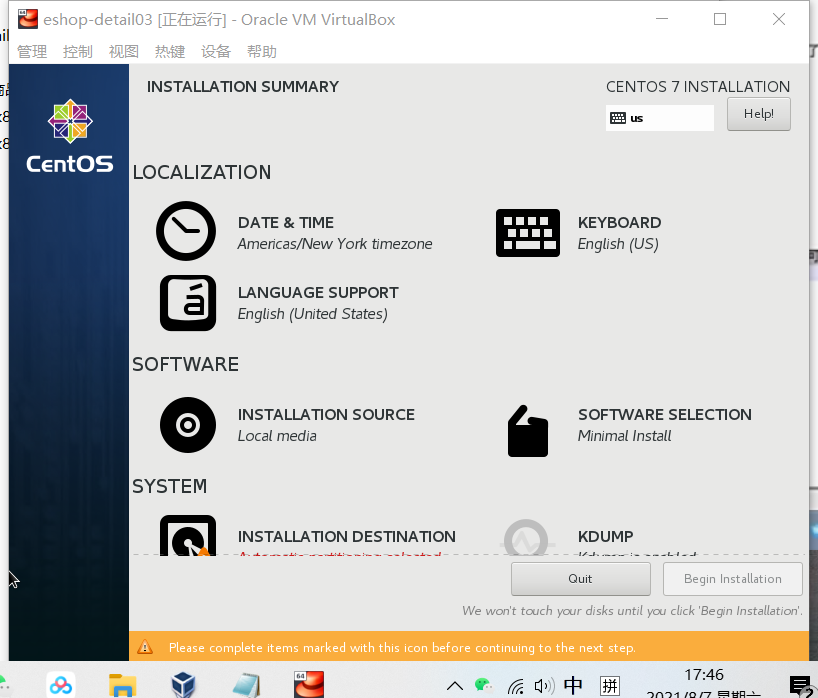Click Americas/New York timezone text
Viewport: 818px width, 698px height.
pyautogui.click(x=335, y=244)
